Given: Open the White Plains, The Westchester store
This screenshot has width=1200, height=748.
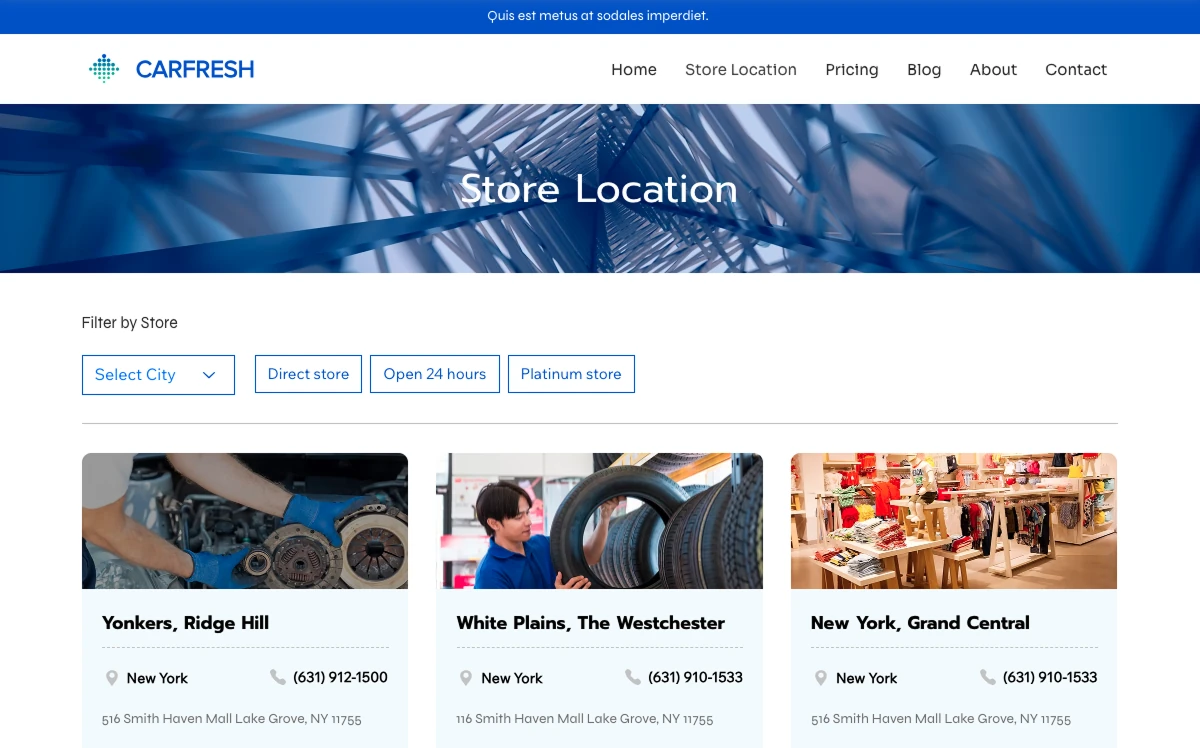Looking at the screenshot, I should [591, 623].
